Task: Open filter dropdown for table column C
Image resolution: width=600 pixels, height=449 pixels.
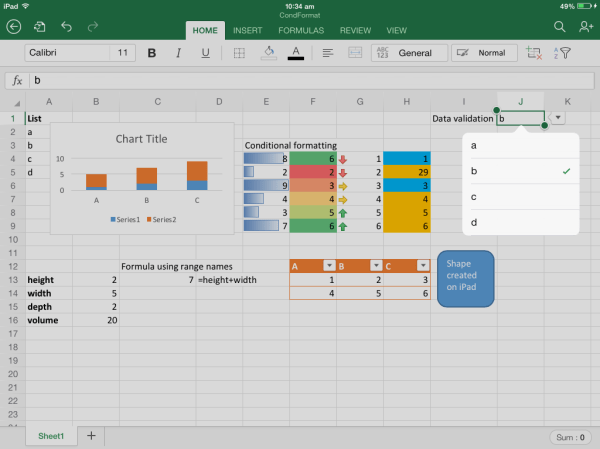Action: (x=423, y=266)
